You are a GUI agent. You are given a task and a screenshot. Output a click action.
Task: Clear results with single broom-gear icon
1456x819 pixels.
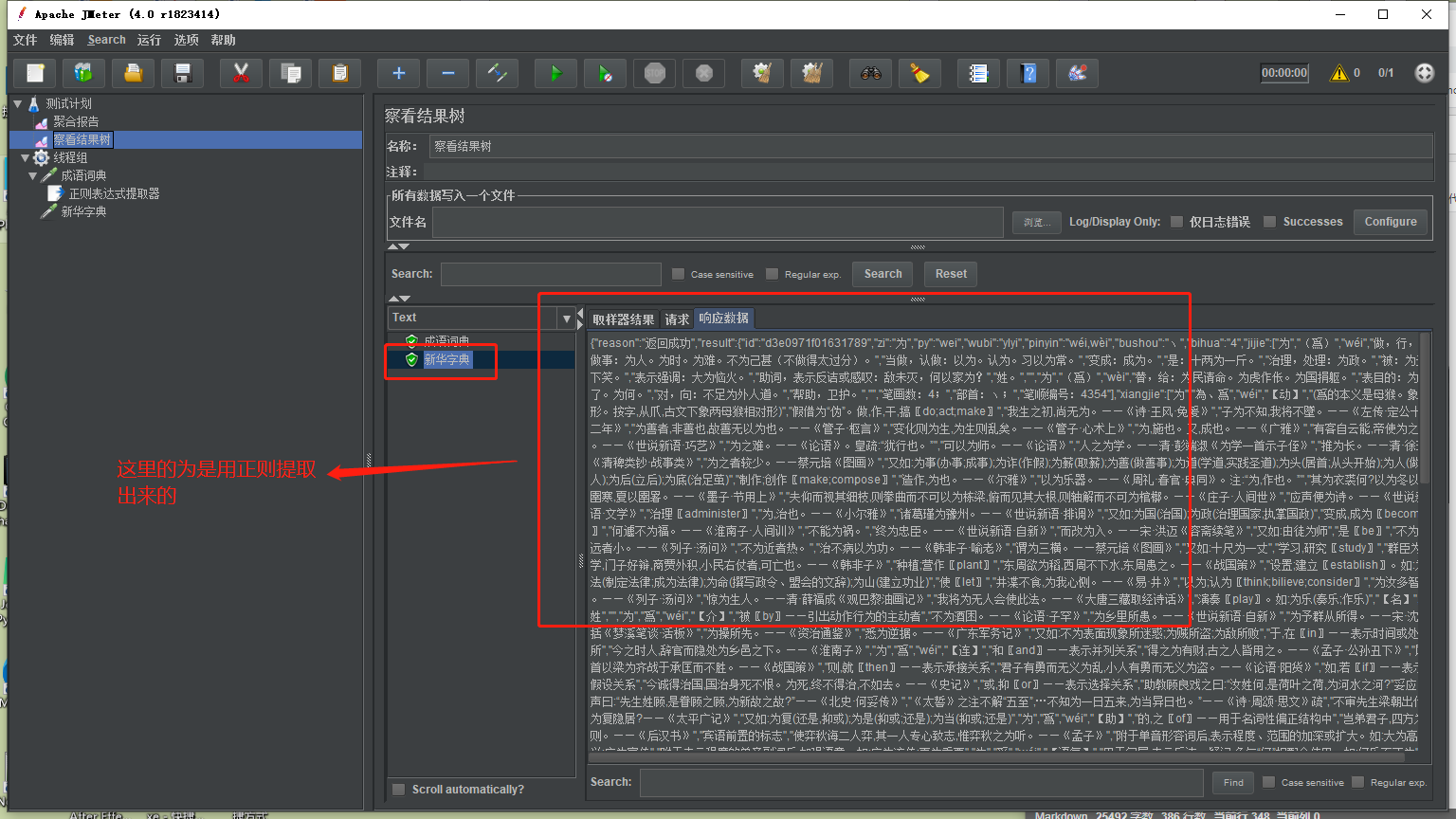point(762,73)
